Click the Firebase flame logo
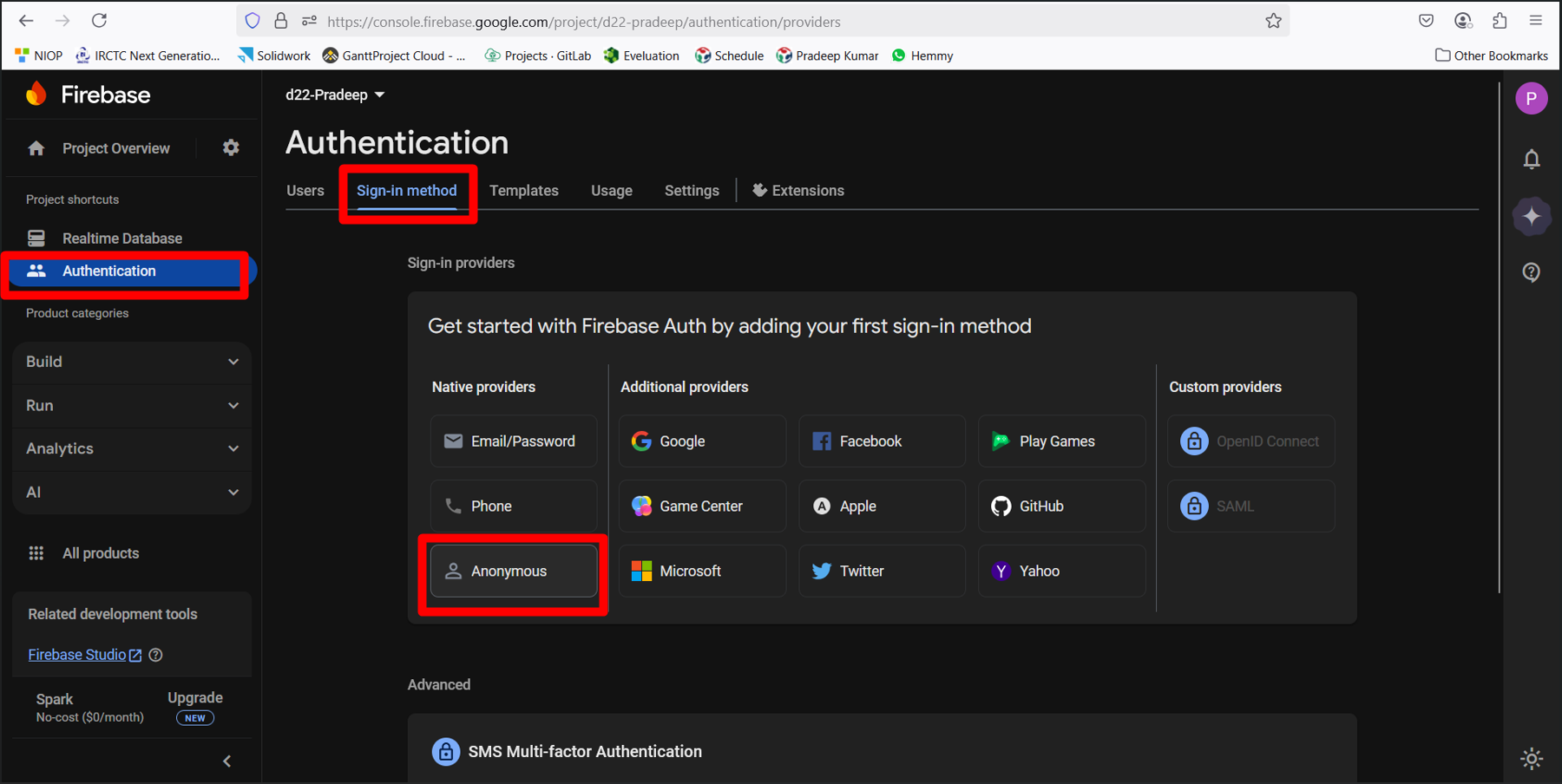This screenshot has width=1562, height=784. click(36, 94)
